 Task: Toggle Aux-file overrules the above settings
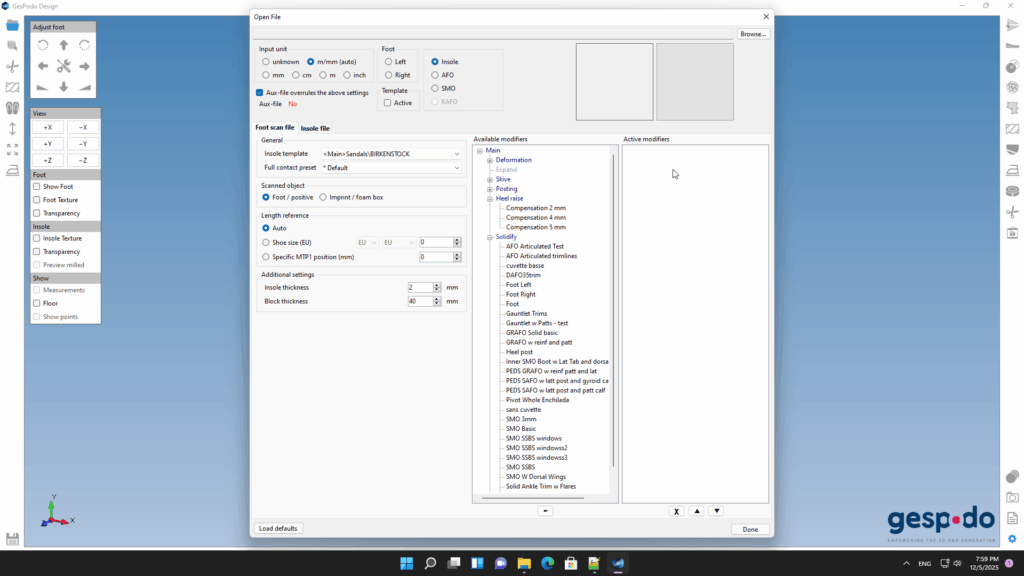(x=260, y=92)
